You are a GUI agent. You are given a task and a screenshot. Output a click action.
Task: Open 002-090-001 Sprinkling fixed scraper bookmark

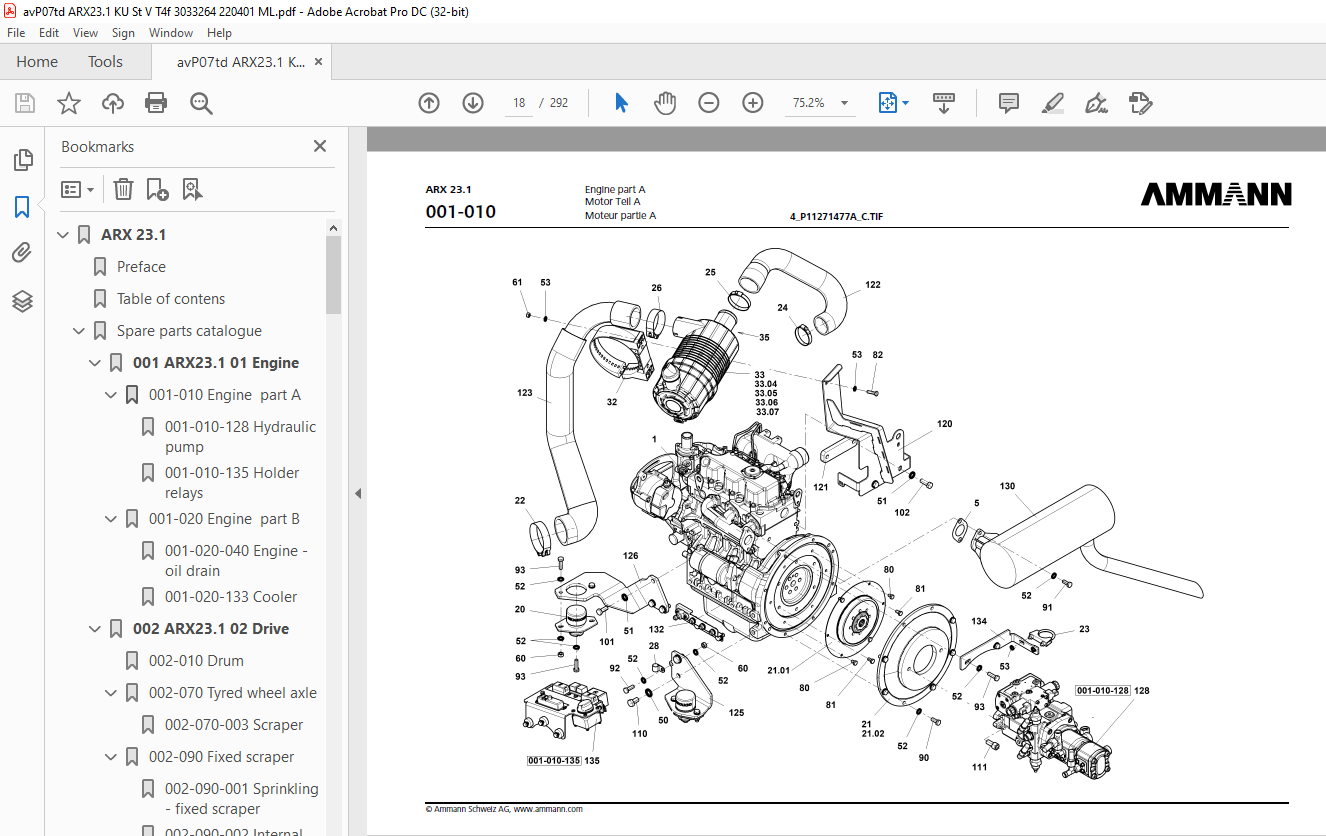(x=241, y=799)
